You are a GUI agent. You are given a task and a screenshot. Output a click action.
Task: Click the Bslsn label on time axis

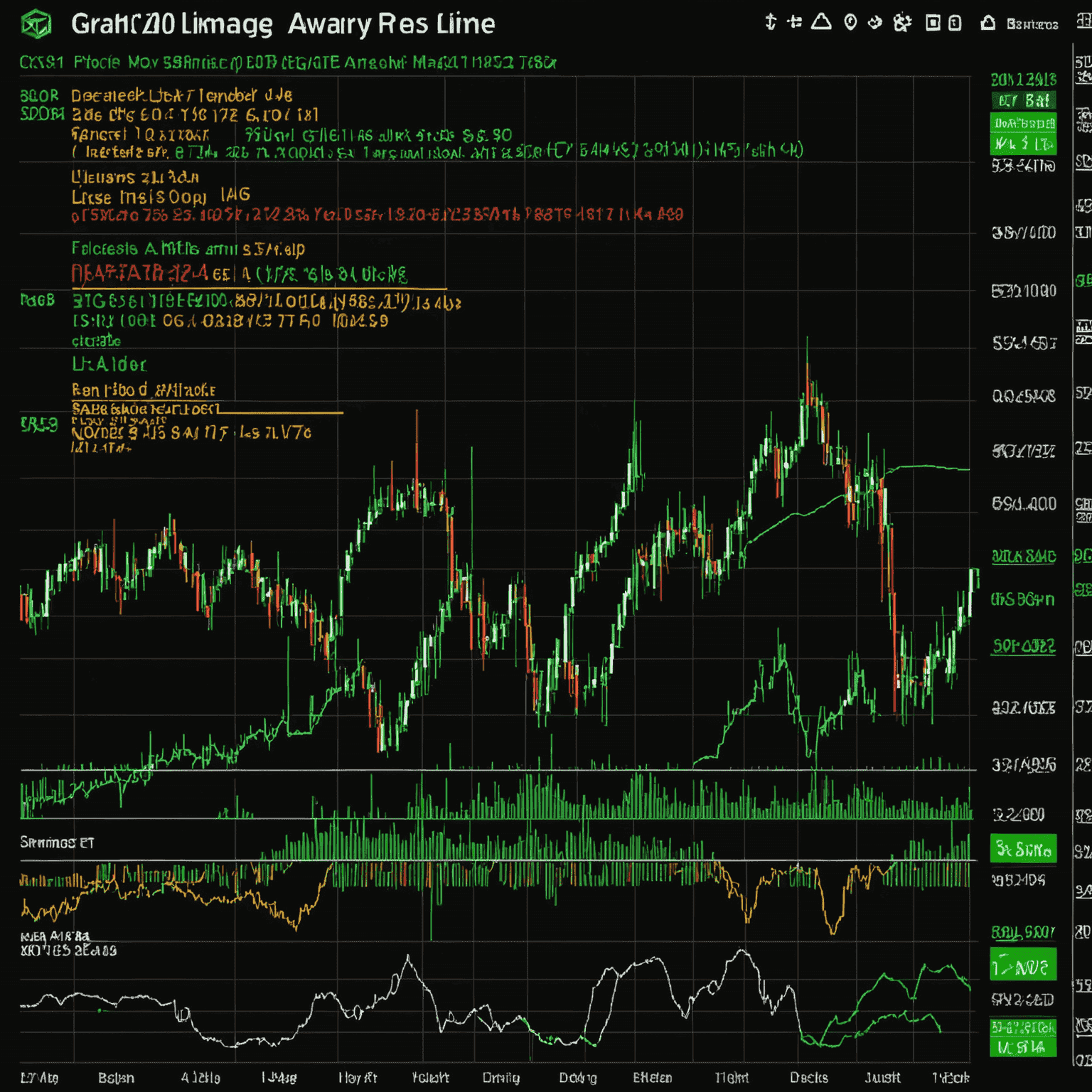[x=116, y=1078]
